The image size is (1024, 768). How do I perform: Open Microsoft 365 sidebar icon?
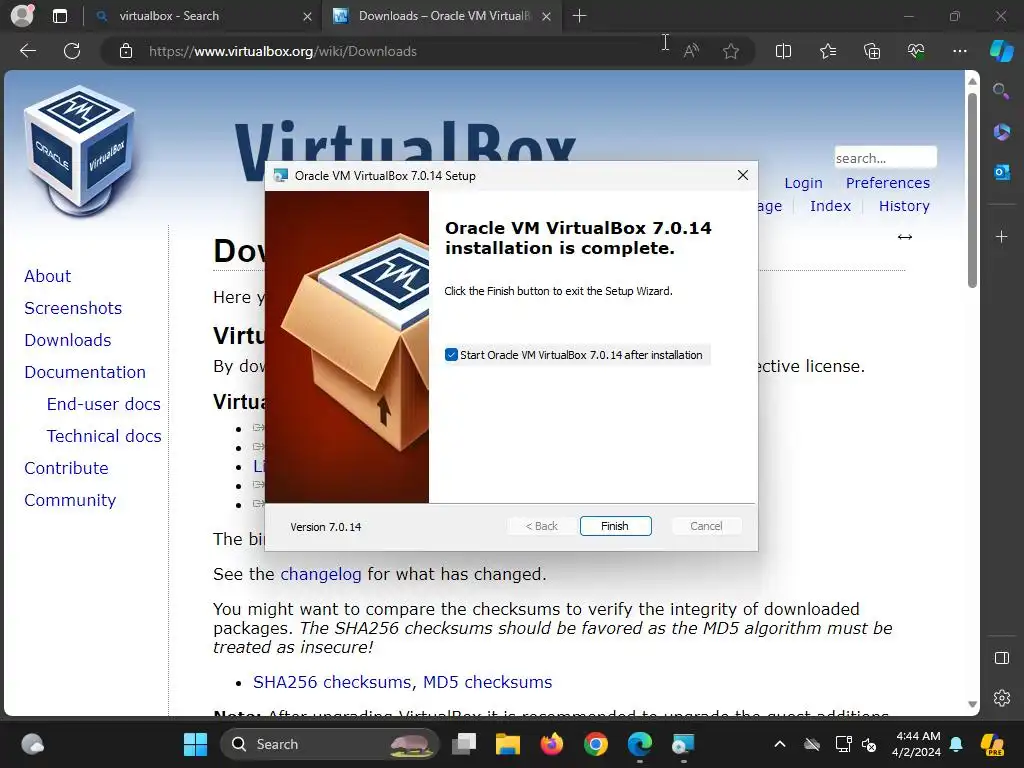tap(1001, 132)
